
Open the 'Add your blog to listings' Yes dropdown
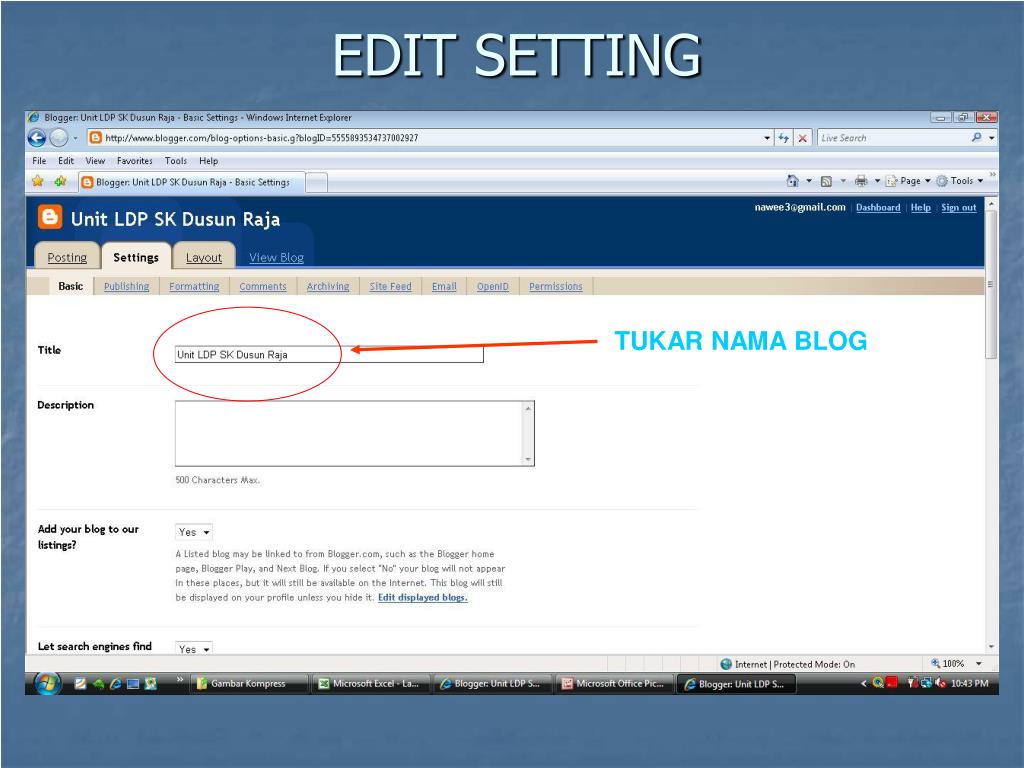click(x=194, y=532)
